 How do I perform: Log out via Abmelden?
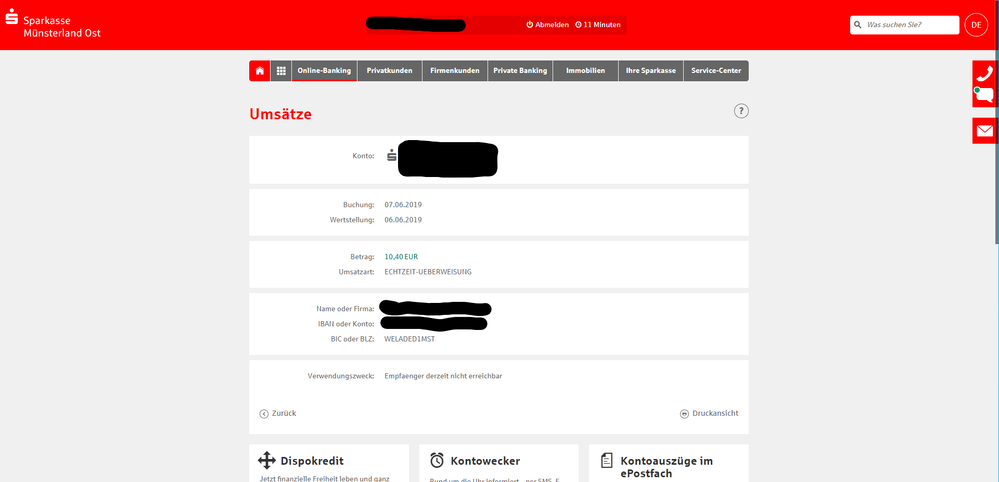pyautogui.click(x=548, y=25)
